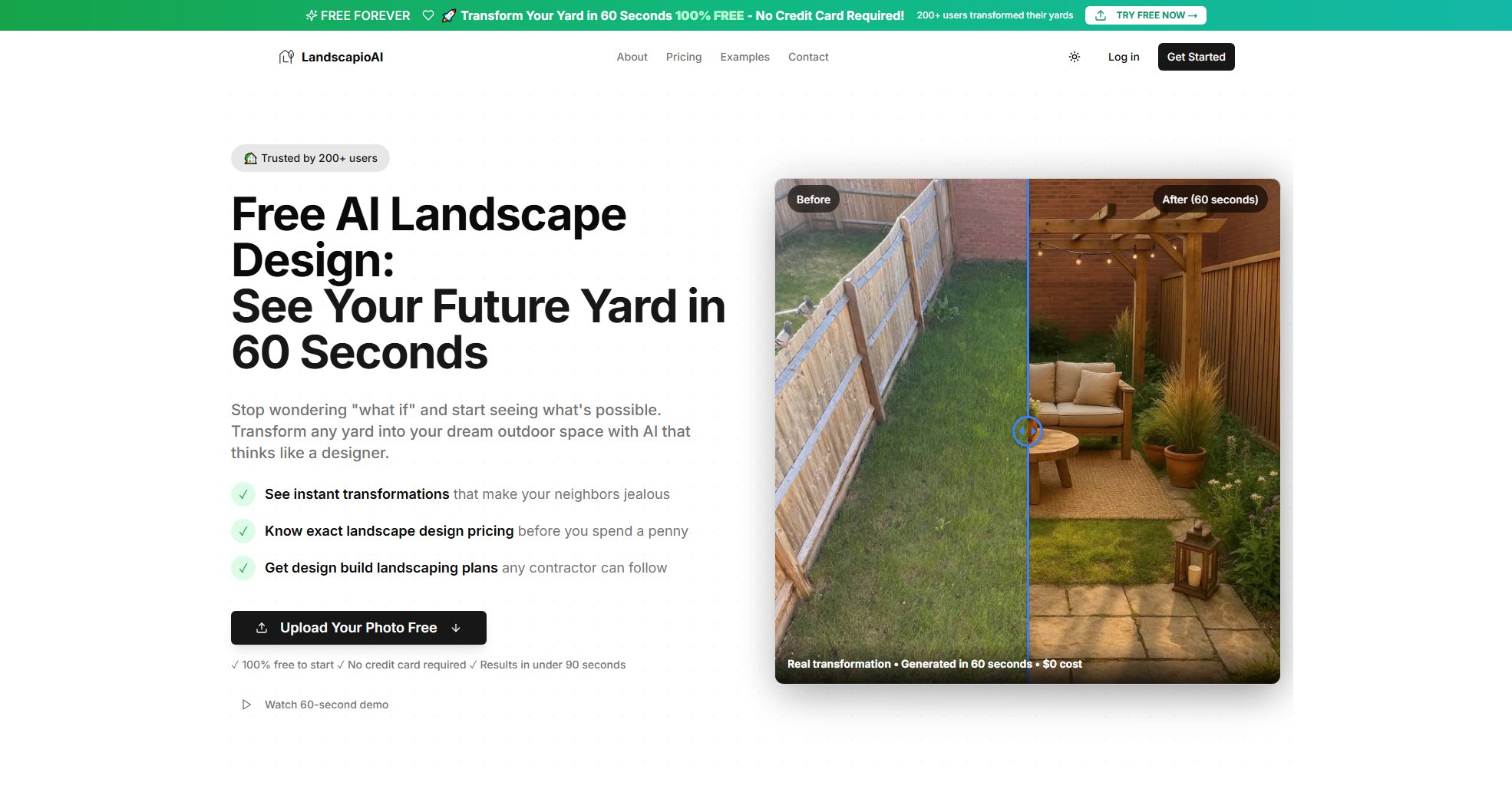Open the Contact page from the navigation

click(807, 56)
